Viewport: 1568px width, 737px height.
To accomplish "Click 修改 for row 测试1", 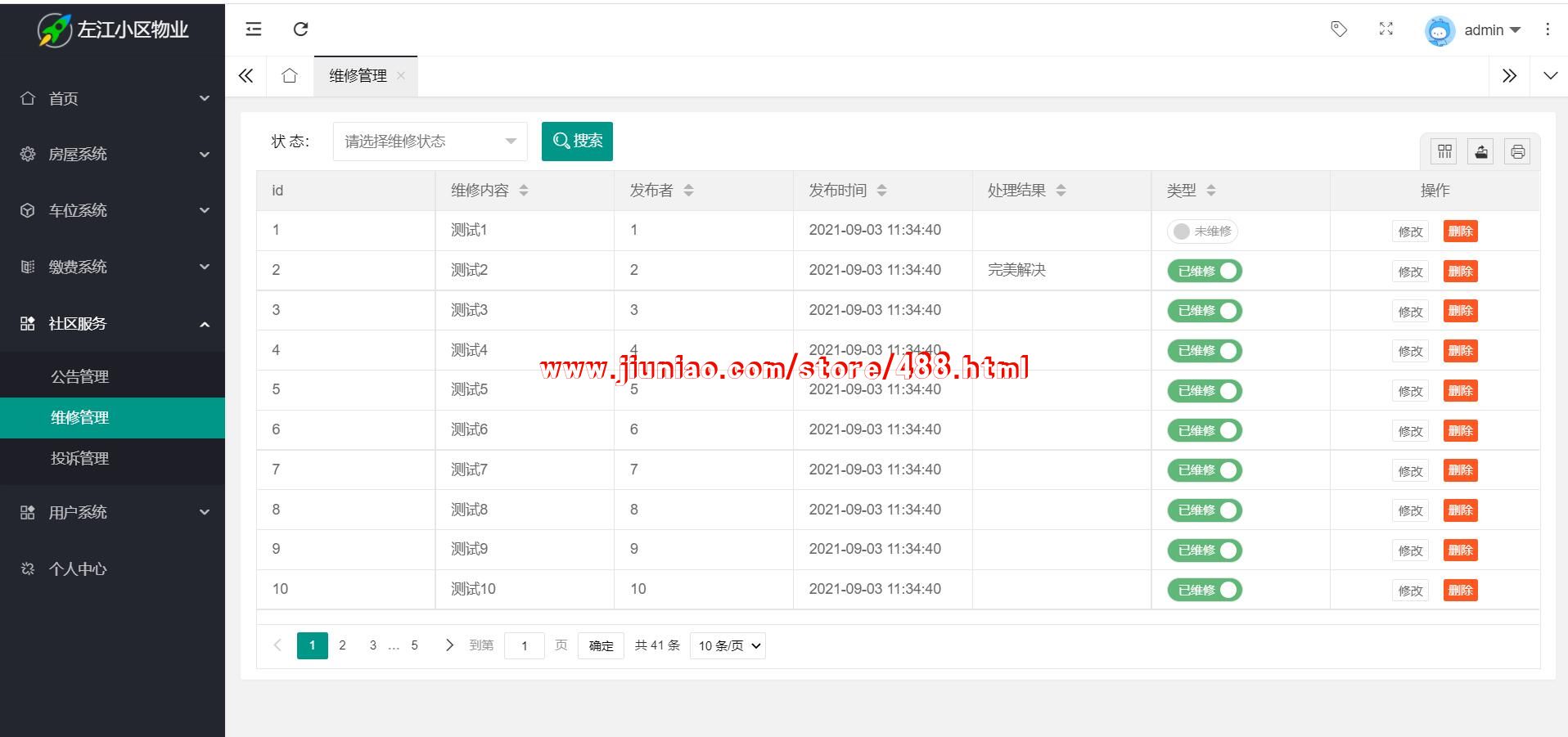I will point(1410,231).
